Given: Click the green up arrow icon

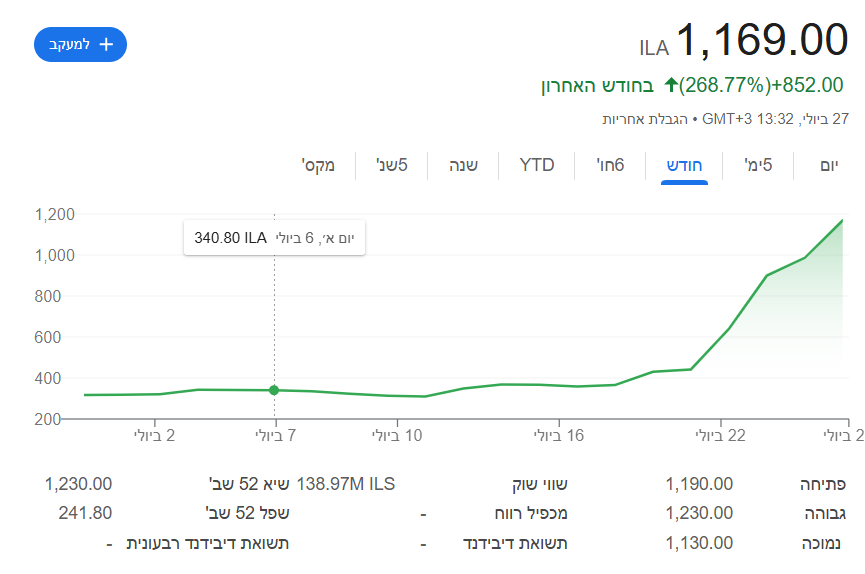Looking at the screenshot, I should tap(671, 85).
